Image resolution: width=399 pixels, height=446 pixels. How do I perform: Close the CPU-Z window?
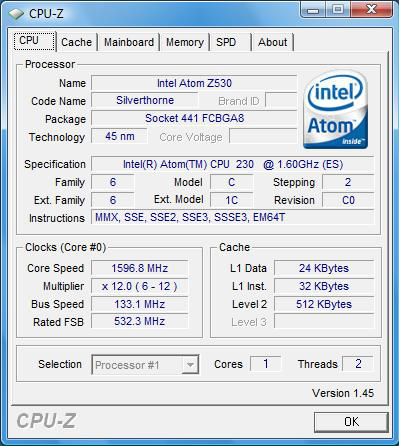pyautogui.click(x=371, y=10)
